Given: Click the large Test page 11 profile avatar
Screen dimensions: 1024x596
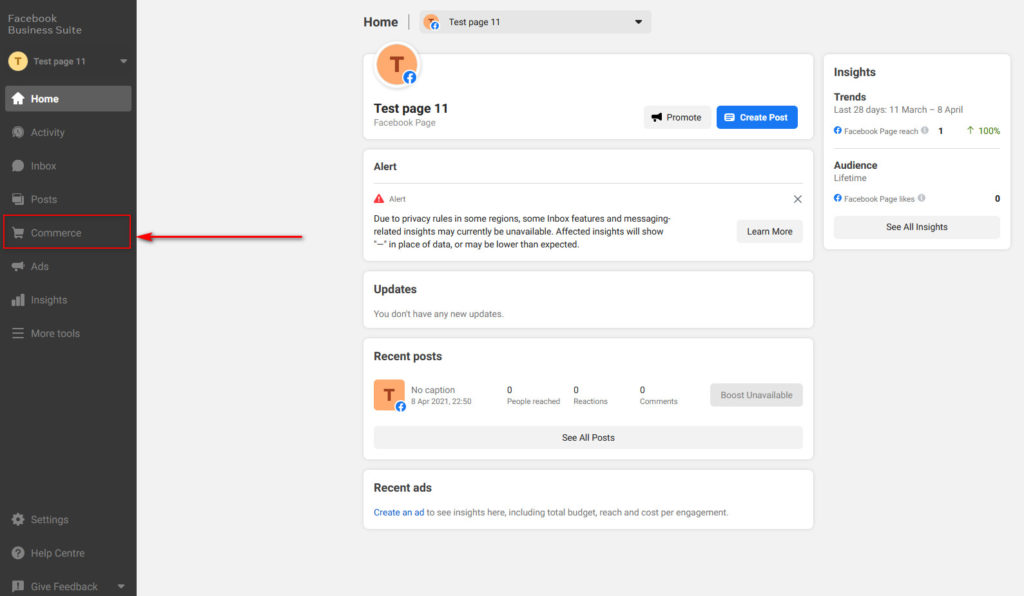Looking at the screenshot, I should (x=396, y=65).
